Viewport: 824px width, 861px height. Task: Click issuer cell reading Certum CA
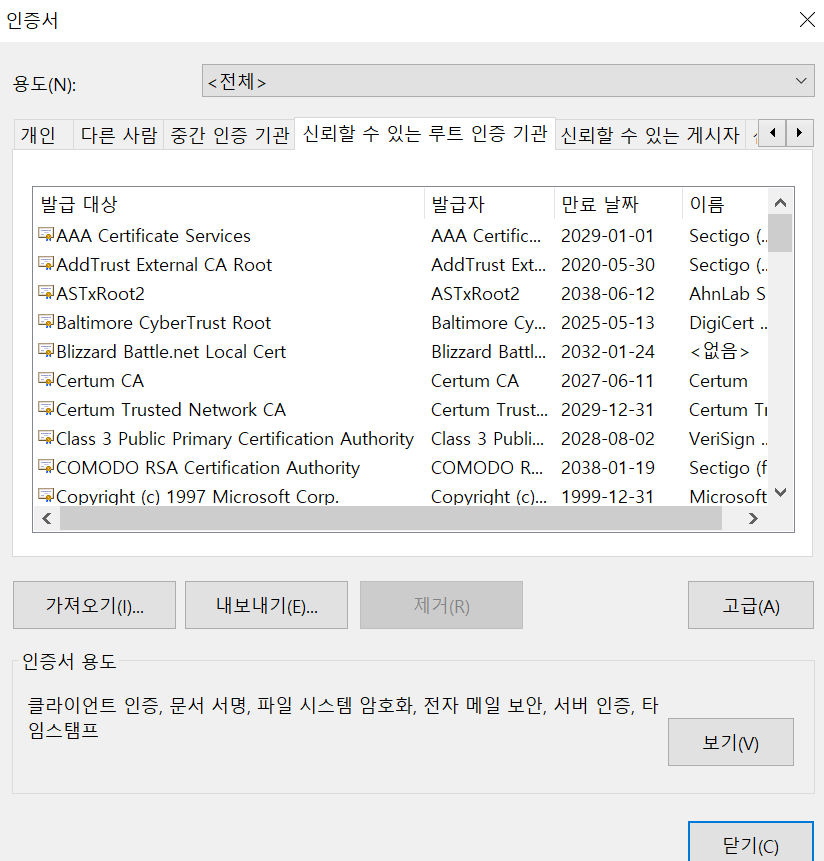(x=474, y=381)
